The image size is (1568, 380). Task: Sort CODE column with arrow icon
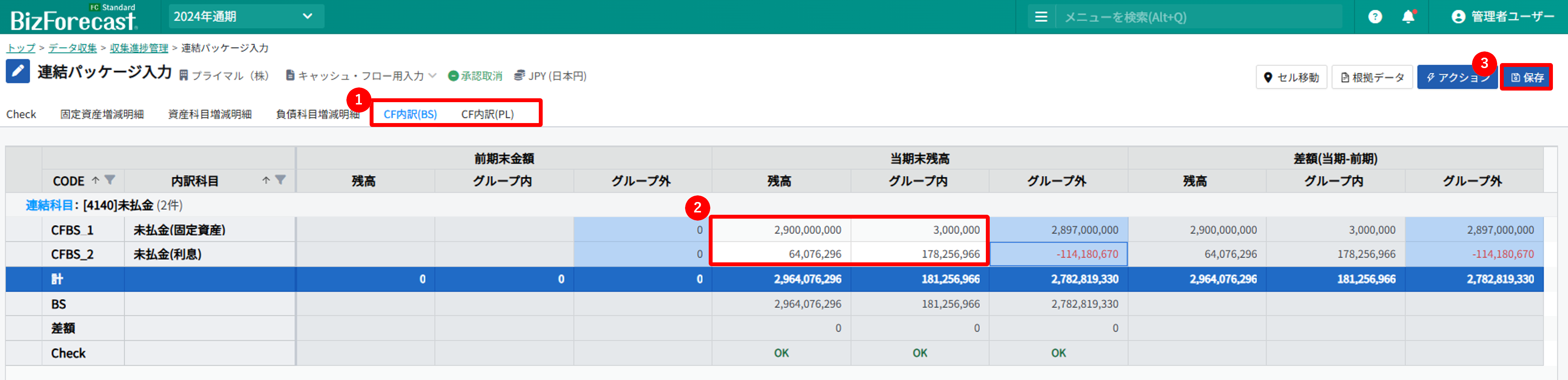96,180
